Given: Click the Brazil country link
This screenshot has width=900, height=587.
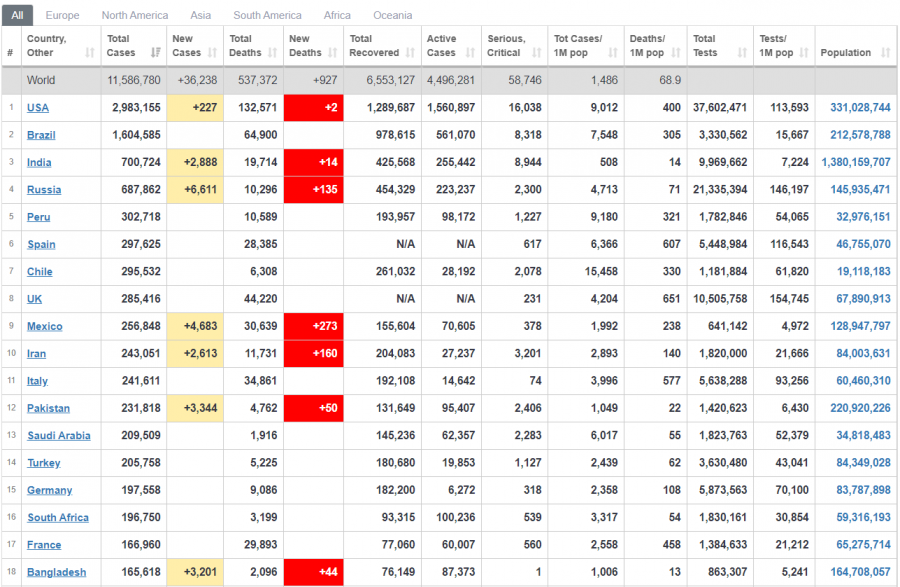Looking at the screenshot, I should coord(41,135).
